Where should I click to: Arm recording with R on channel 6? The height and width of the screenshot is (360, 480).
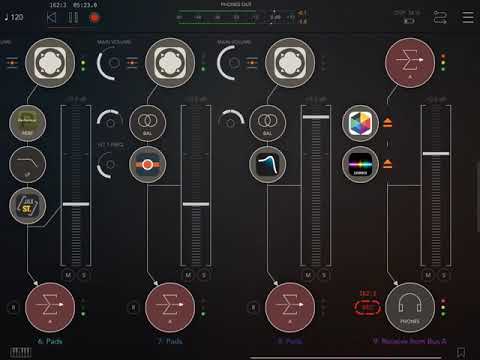13,307
